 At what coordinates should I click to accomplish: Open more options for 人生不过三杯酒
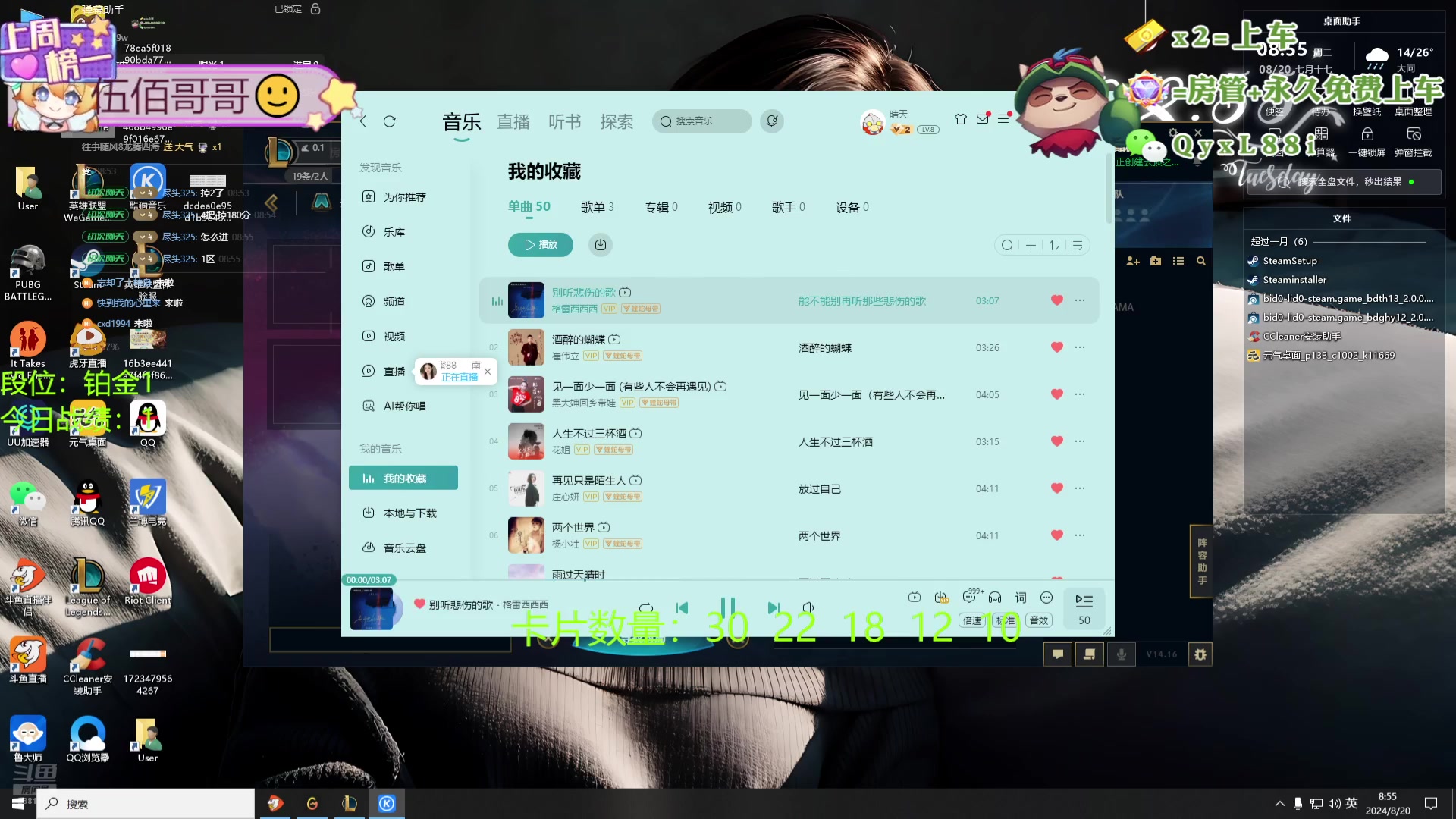pos(1080,441)
